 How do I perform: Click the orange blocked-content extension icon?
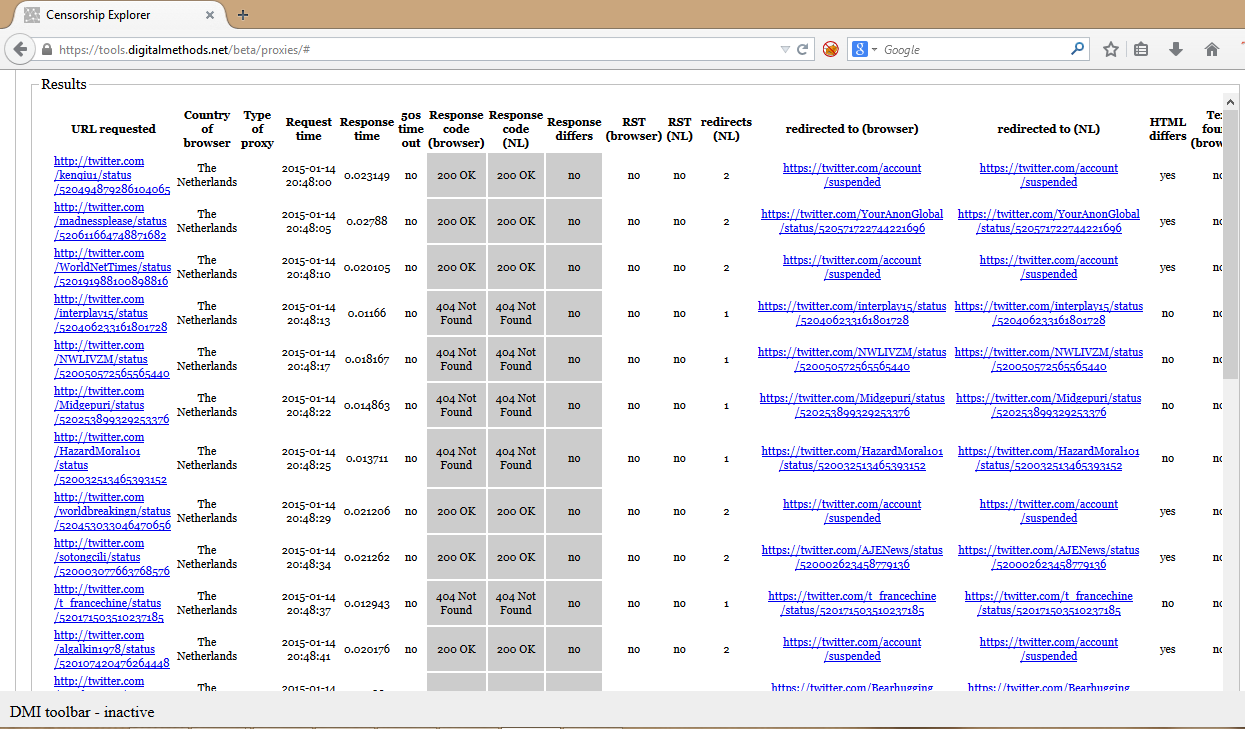[x=830, y=49]
